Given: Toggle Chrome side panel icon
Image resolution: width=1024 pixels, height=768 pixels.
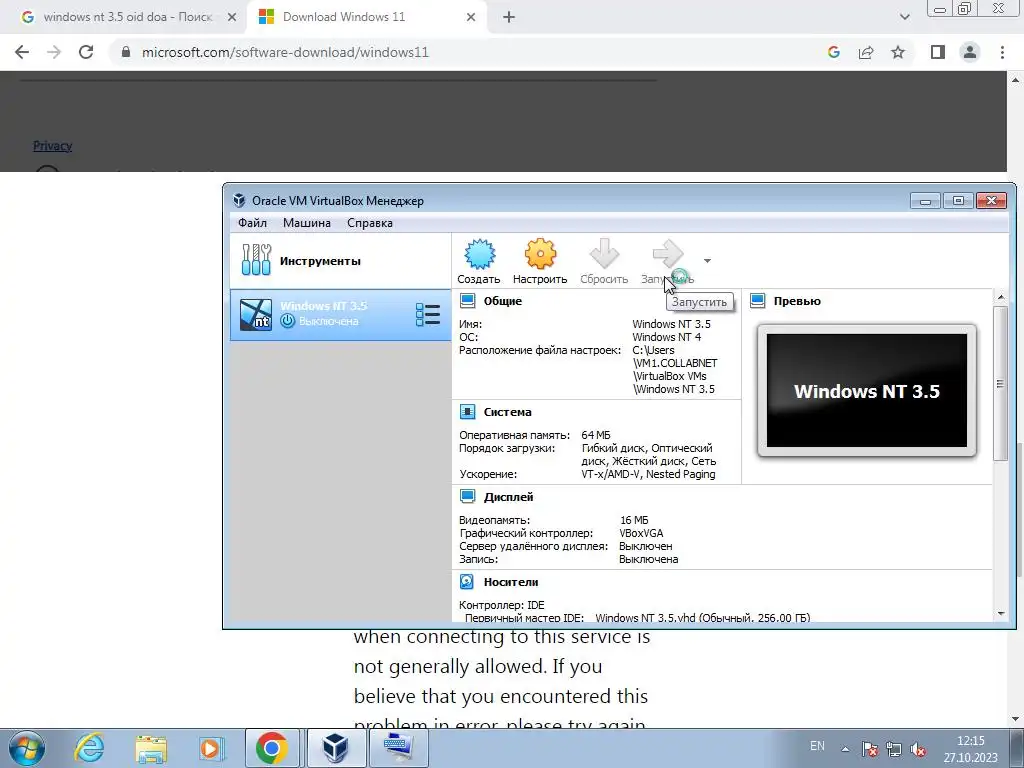Looking at the screenshot, I should (x=938, y=52).
